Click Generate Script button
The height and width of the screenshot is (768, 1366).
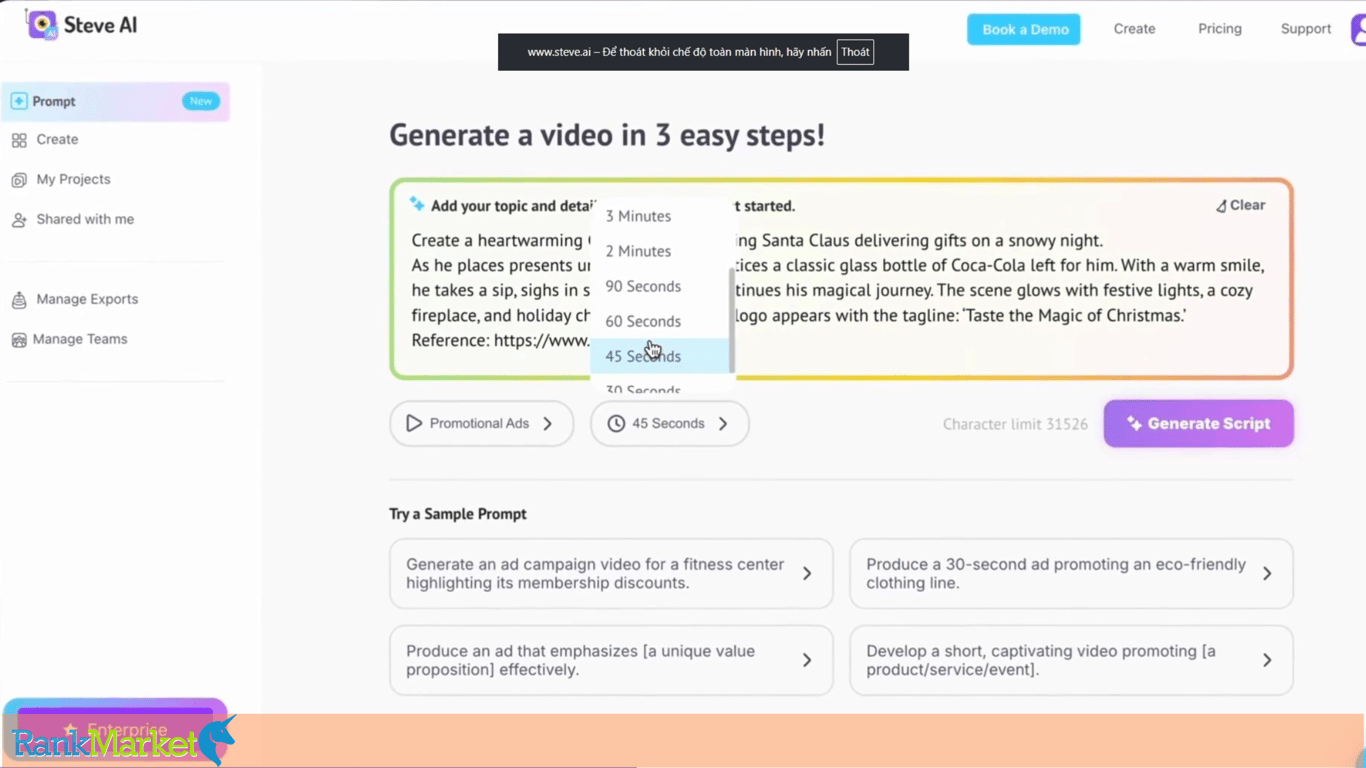pos(1199,423)
